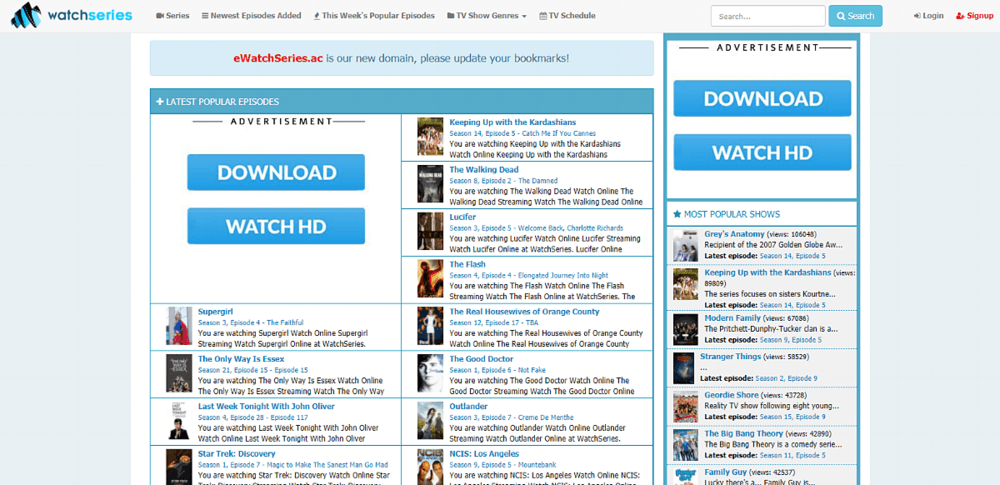Click Keeping Up with the Kardashians episode thumbnail
Viewport: 1000px width, 485px height.
coord(430,136)
